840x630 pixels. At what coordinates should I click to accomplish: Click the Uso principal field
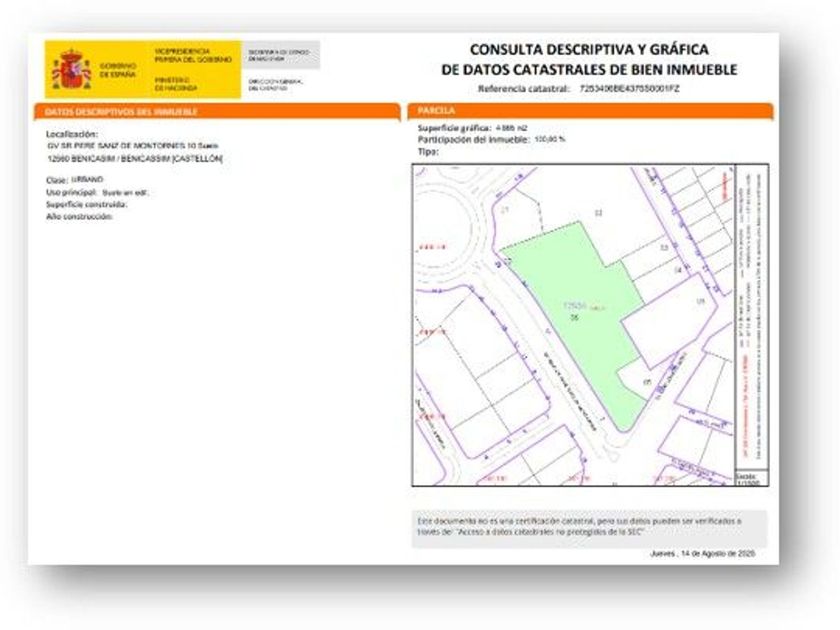click(x=98, y=192)
